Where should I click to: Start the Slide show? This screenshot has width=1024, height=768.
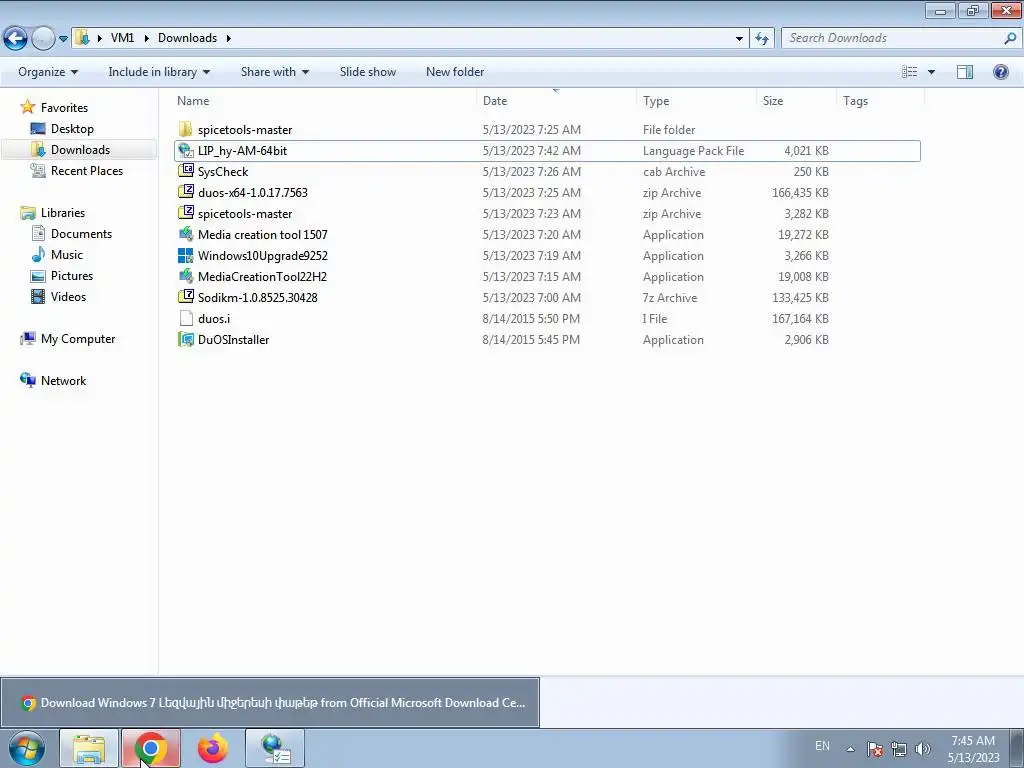pyautogui.click(x=368, y=72)
